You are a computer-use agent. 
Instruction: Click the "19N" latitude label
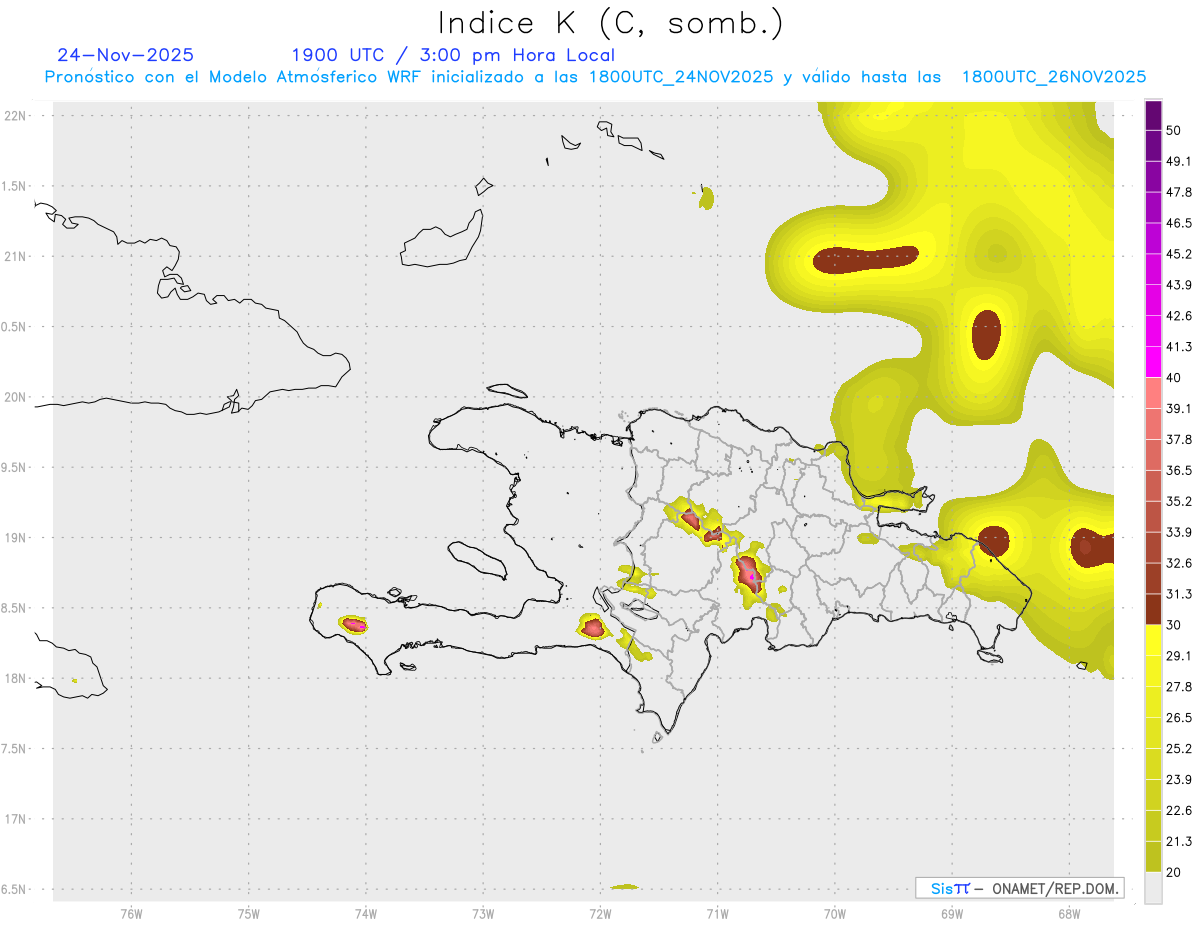(x=16, y=538)
